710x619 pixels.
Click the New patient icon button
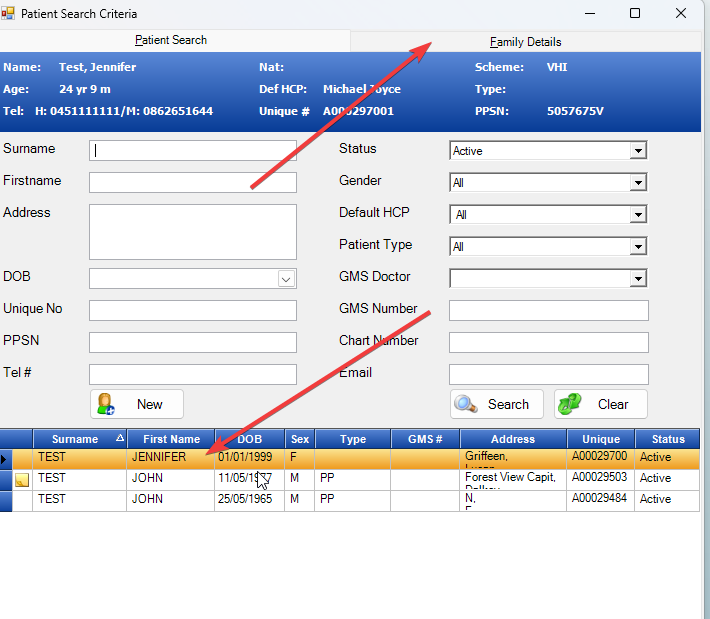point(106,404)
